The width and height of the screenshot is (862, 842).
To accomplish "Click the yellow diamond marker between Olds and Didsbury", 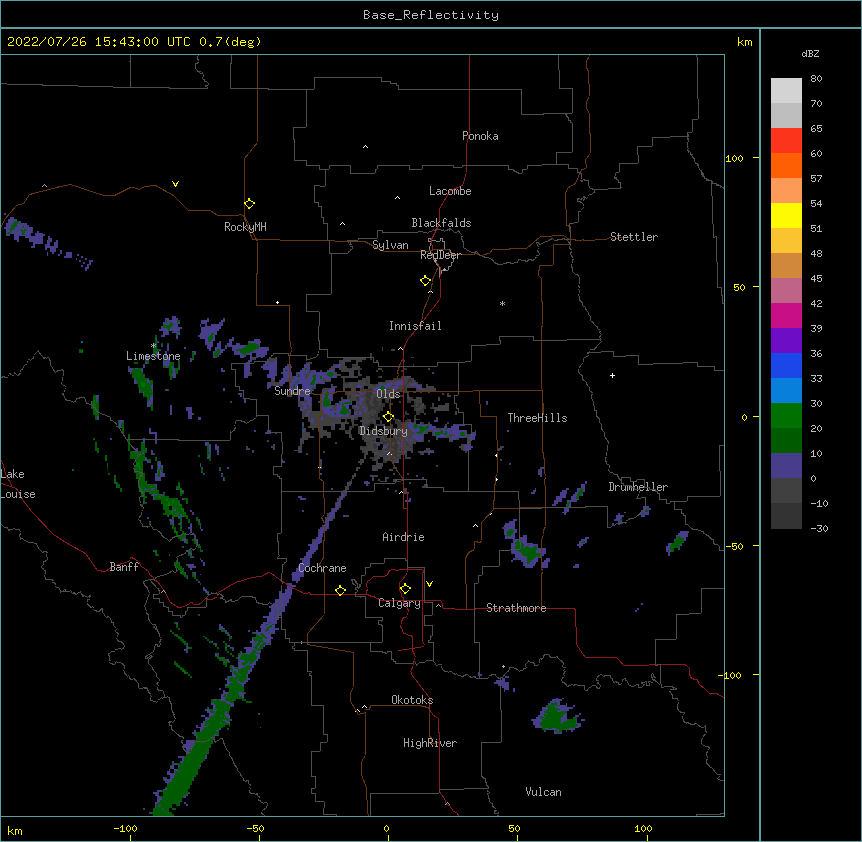I will pos(388,417).
